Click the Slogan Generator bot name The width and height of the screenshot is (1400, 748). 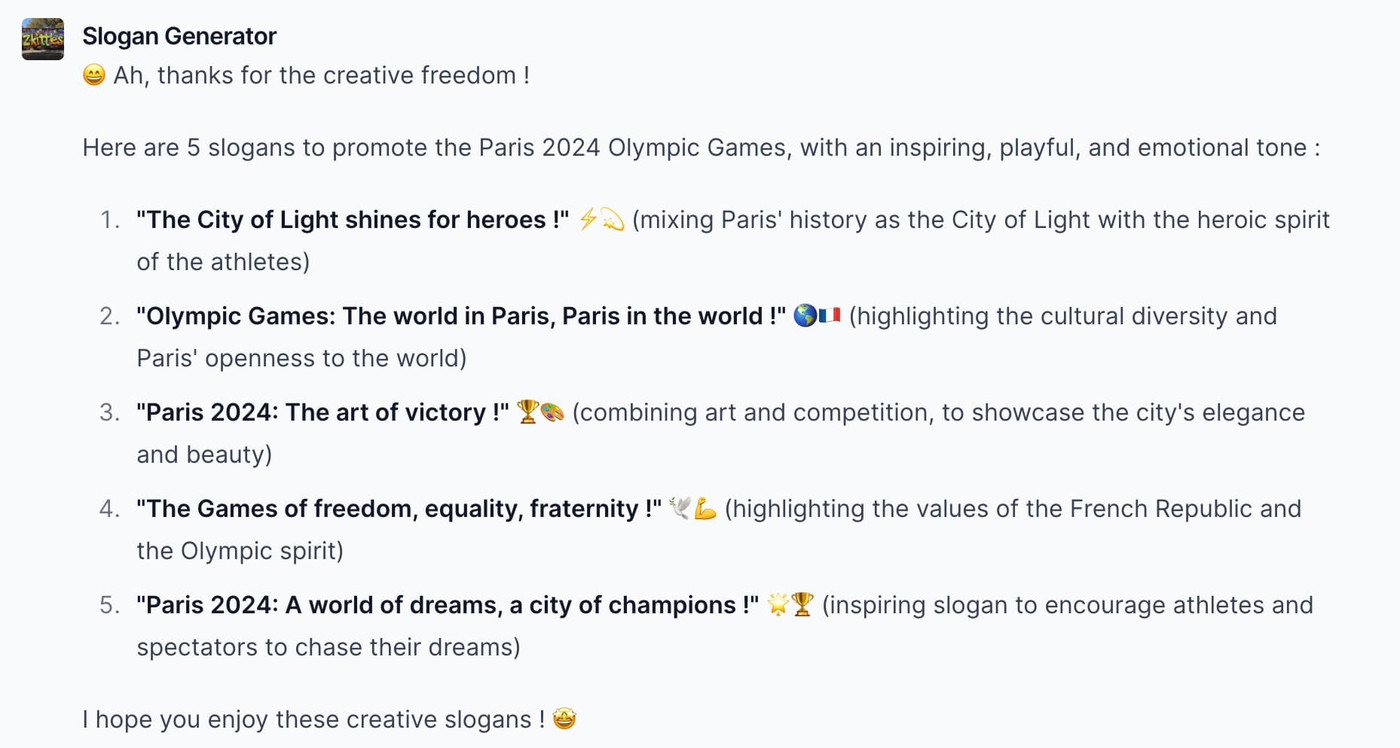pyautogui.click(x=179, y=36)
